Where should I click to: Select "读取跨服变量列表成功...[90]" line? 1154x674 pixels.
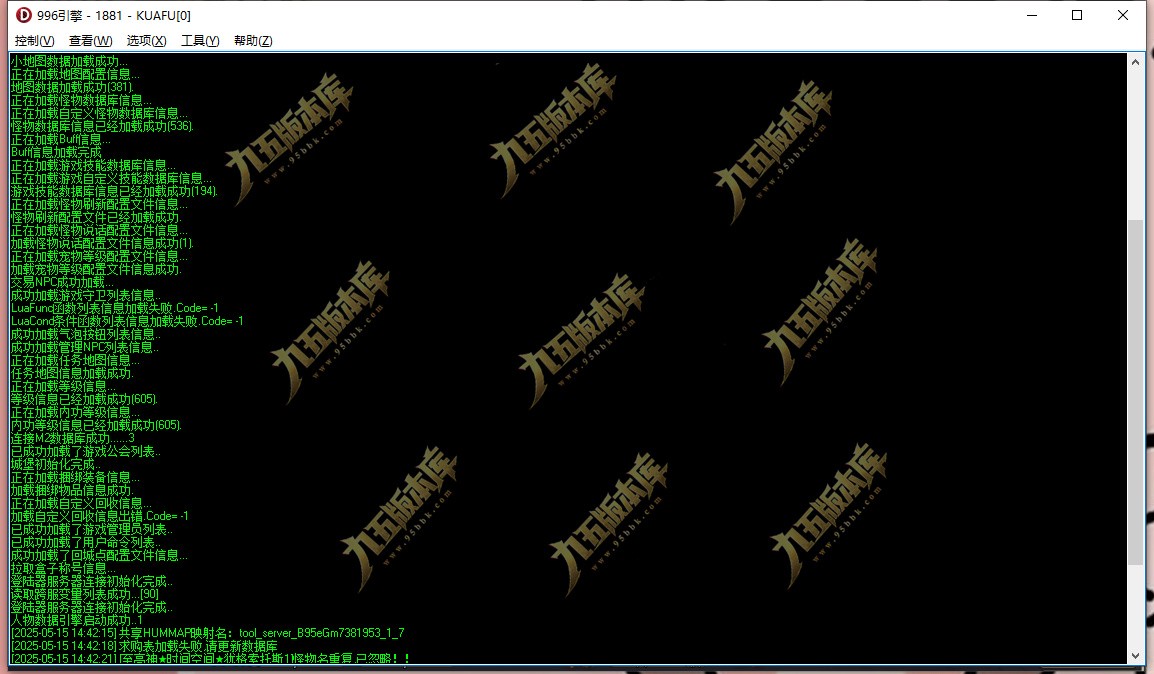coord(85,595)
